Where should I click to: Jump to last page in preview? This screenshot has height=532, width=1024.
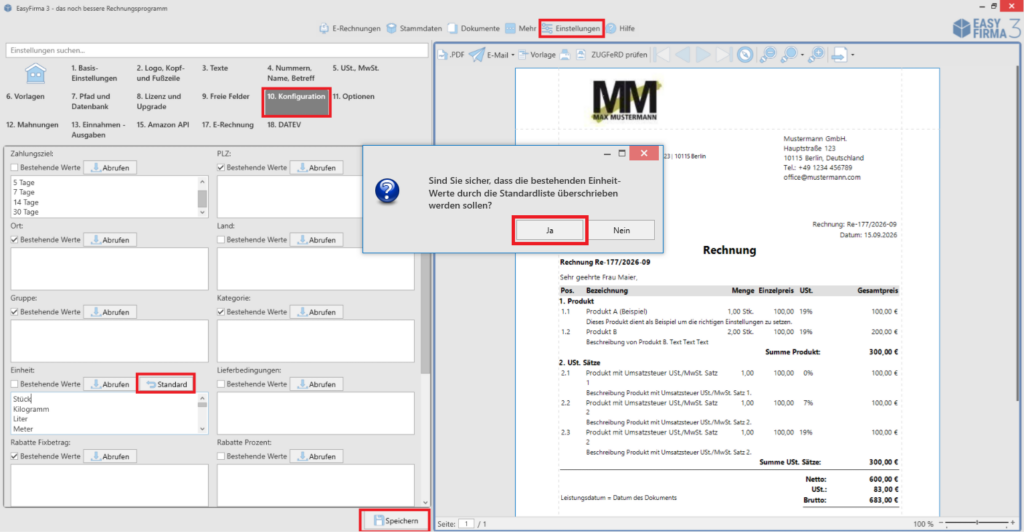[x=724, y=55]
